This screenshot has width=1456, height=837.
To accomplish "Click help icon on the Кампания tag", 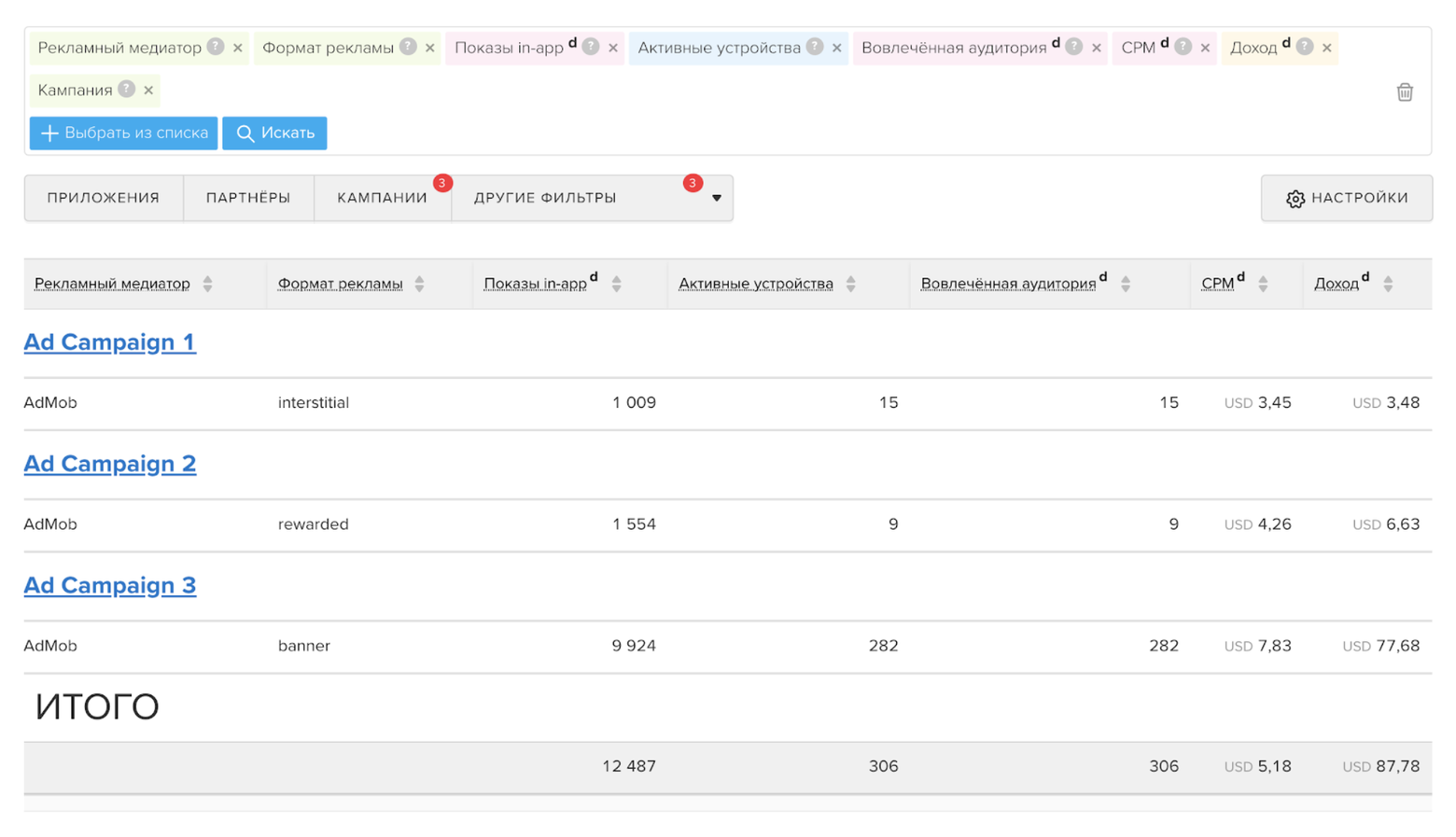I will (x=127, y=90).
